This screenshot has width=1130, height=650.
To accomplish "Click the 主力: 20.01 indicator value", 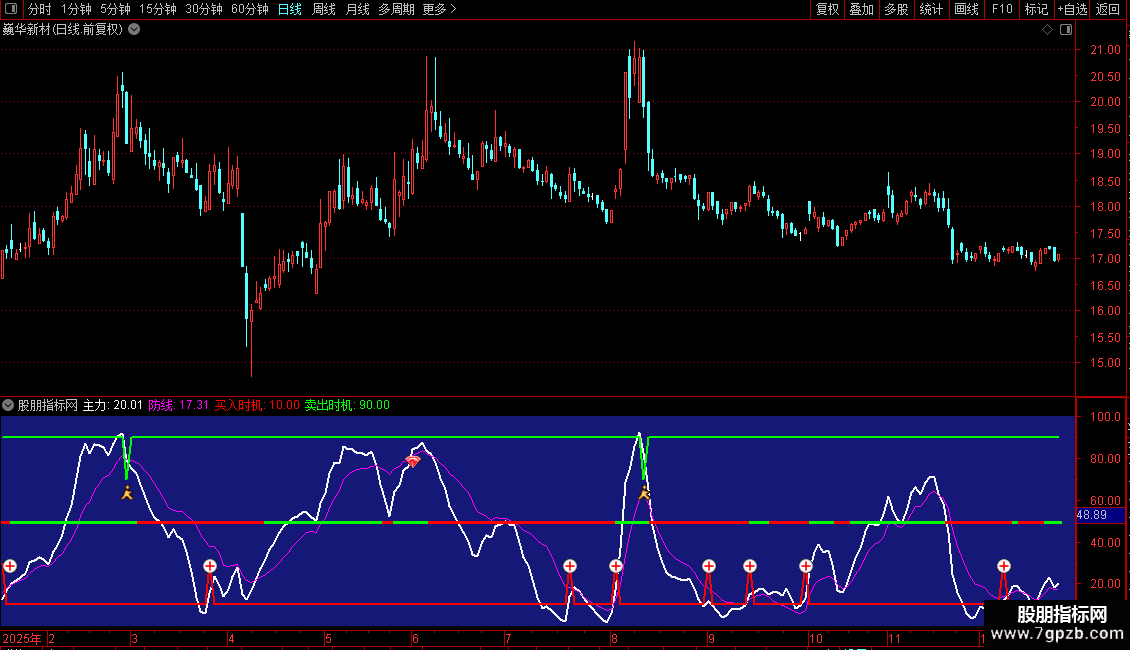I will 112,405.
